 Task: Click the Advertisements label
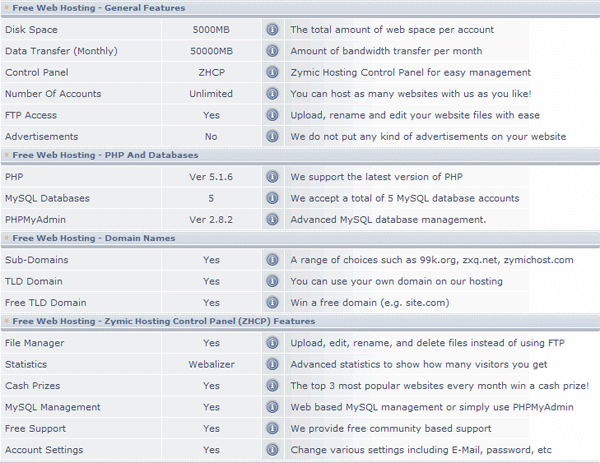point(41,137)
